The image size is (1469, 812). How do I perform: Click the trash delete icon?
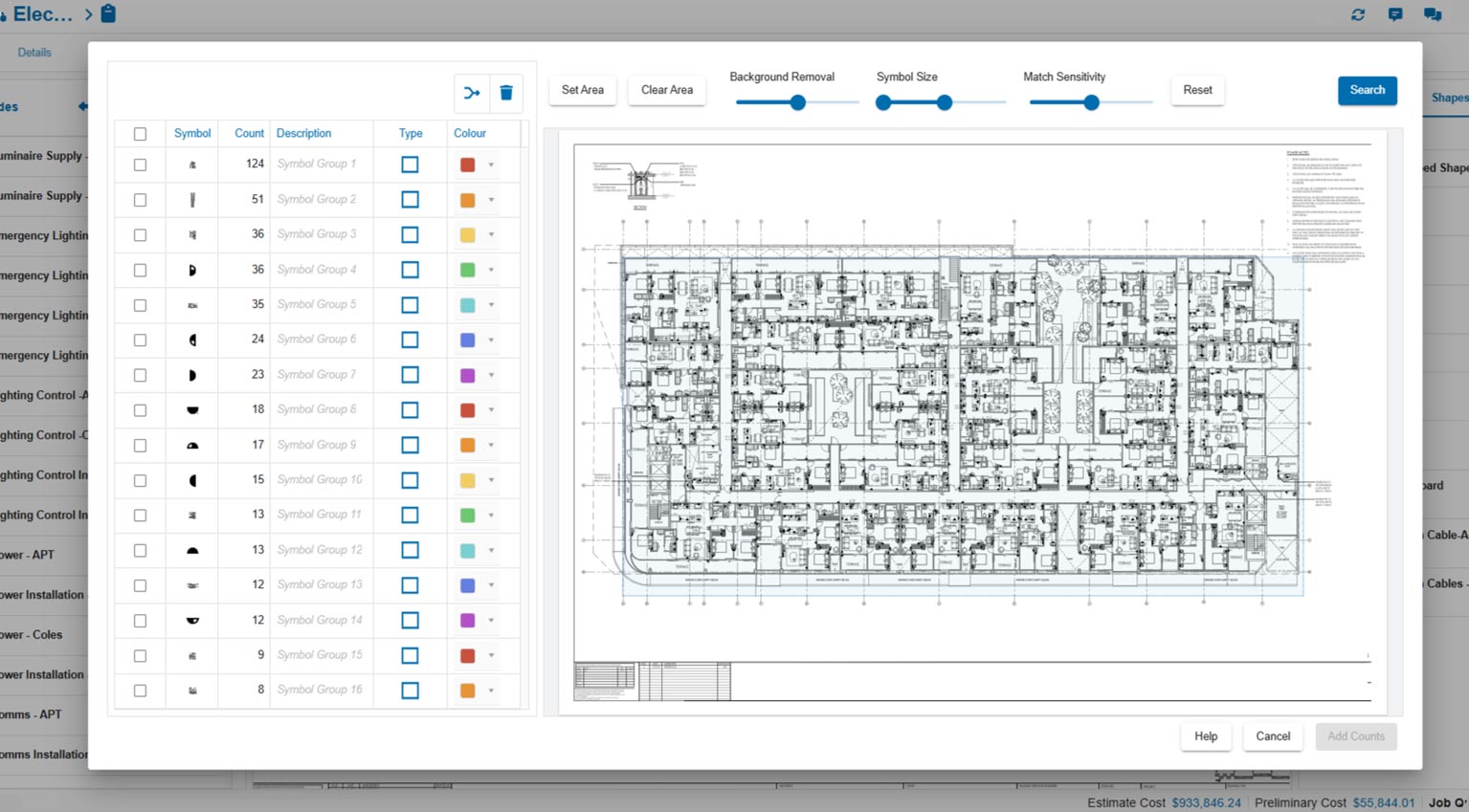click(x=506, y=93)
